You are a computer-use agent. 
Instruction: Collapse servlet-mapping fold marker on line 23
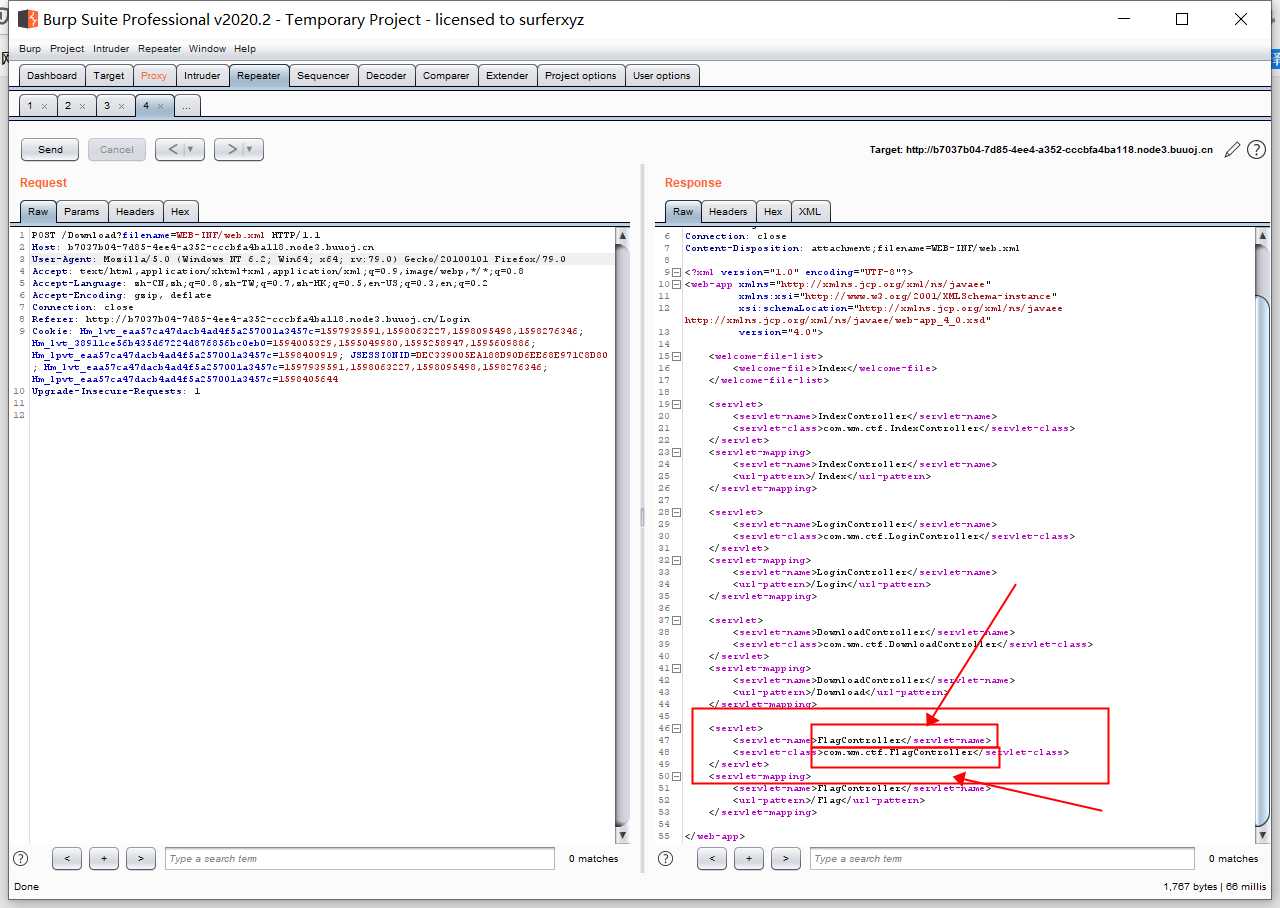point(677,452)
